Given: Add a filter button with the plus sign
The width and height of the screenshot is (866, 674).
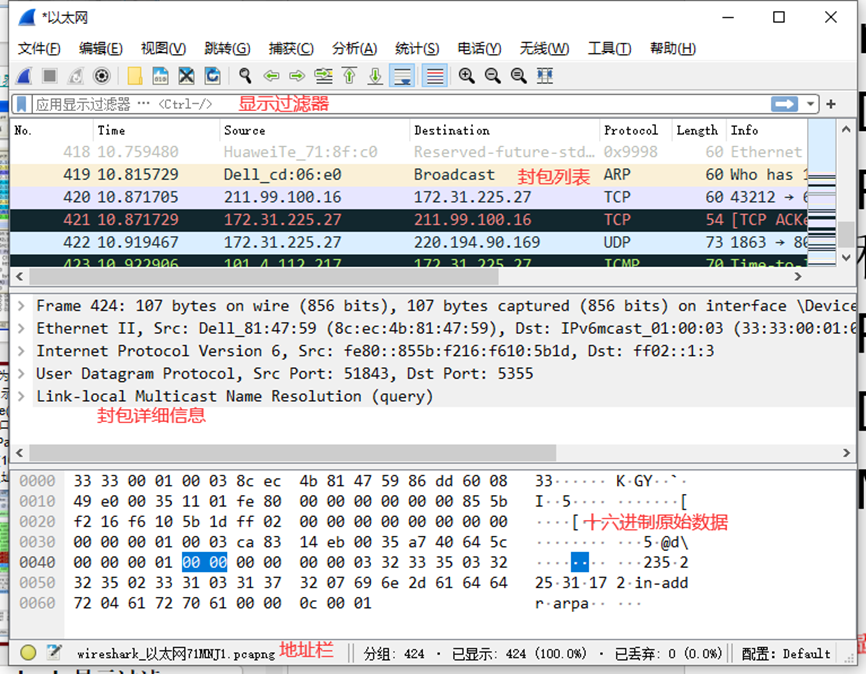Looking at the screenshot, I should click(831, 104).
